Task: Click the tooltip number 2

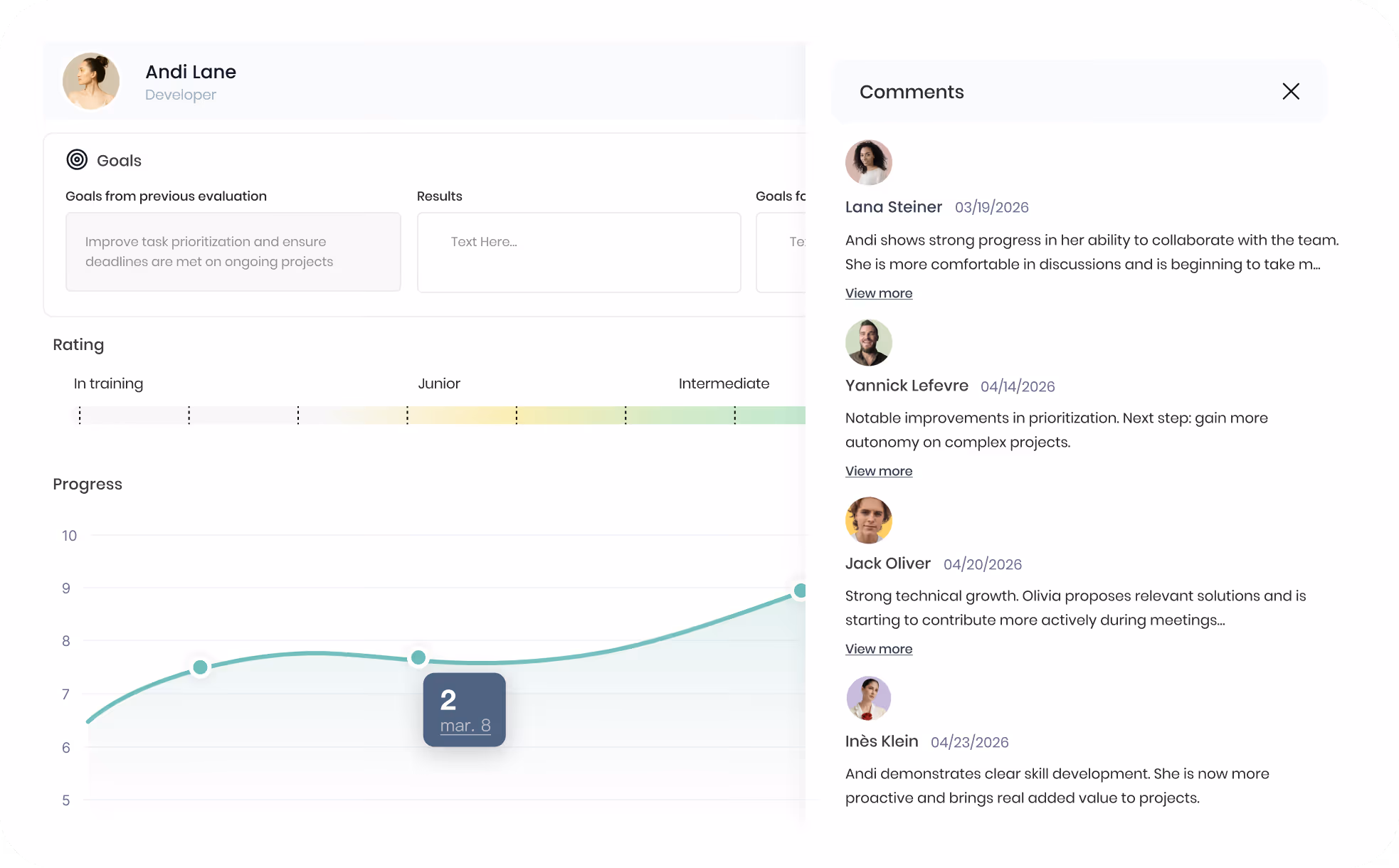Action: (448, 699)
